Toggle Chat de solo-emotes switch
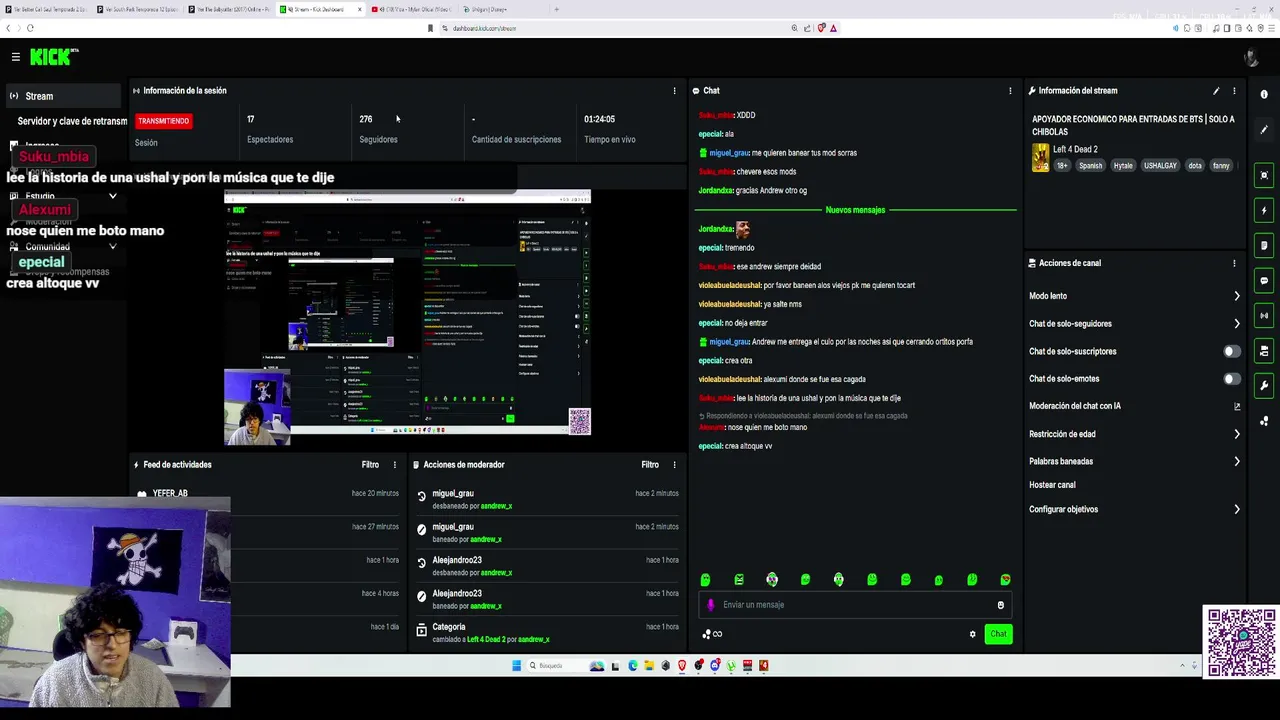The height and width of the screenshot is (720, 1280). coord(1232,379)
